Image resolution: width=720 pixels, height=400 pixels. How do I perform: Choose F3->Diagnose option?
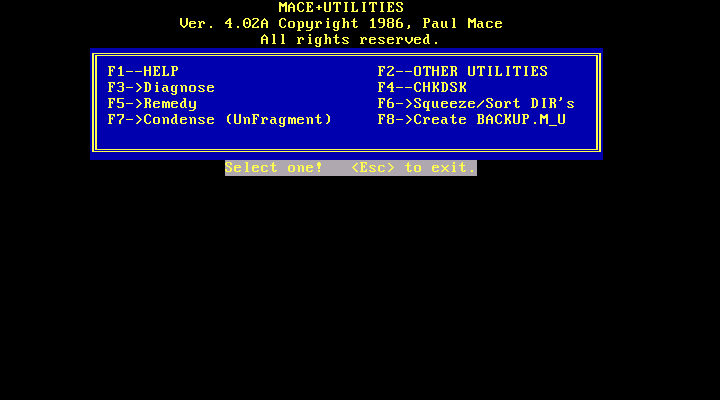click(x=161, y=88)
